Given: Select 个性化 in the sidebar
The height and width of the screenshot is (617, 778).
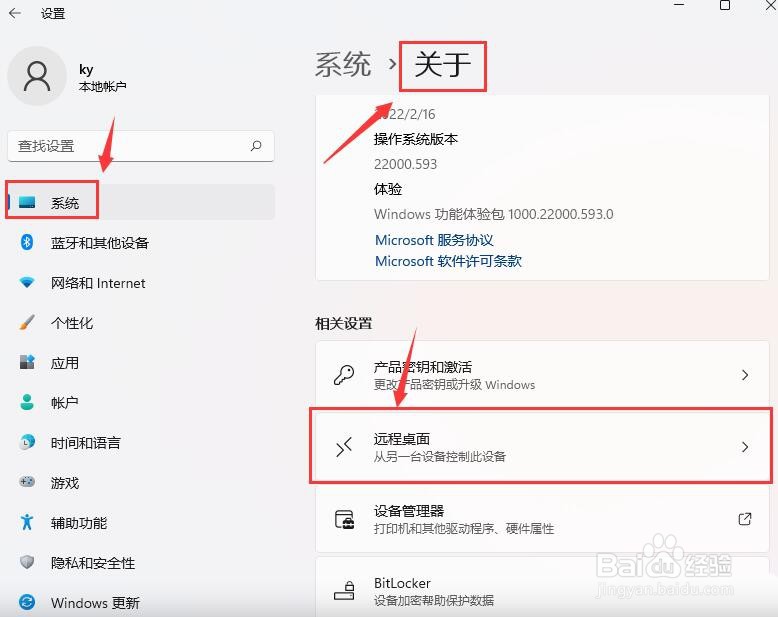Looking at the screenshot, I should click(140, 322).
